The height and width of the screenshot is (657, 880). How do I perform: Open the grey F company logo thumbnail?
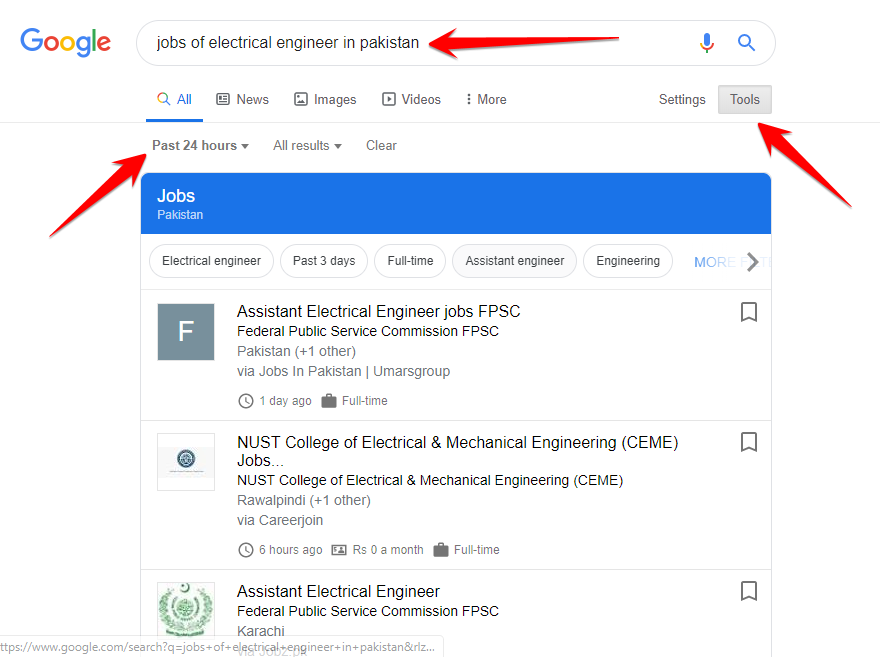point(186,332)
